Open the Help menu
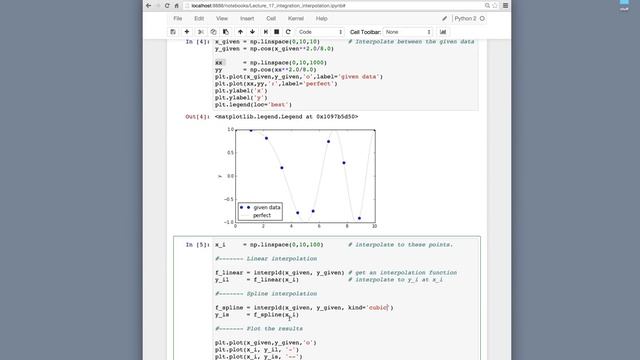Viewport: 640px width, 360px height. click(322, 18)
